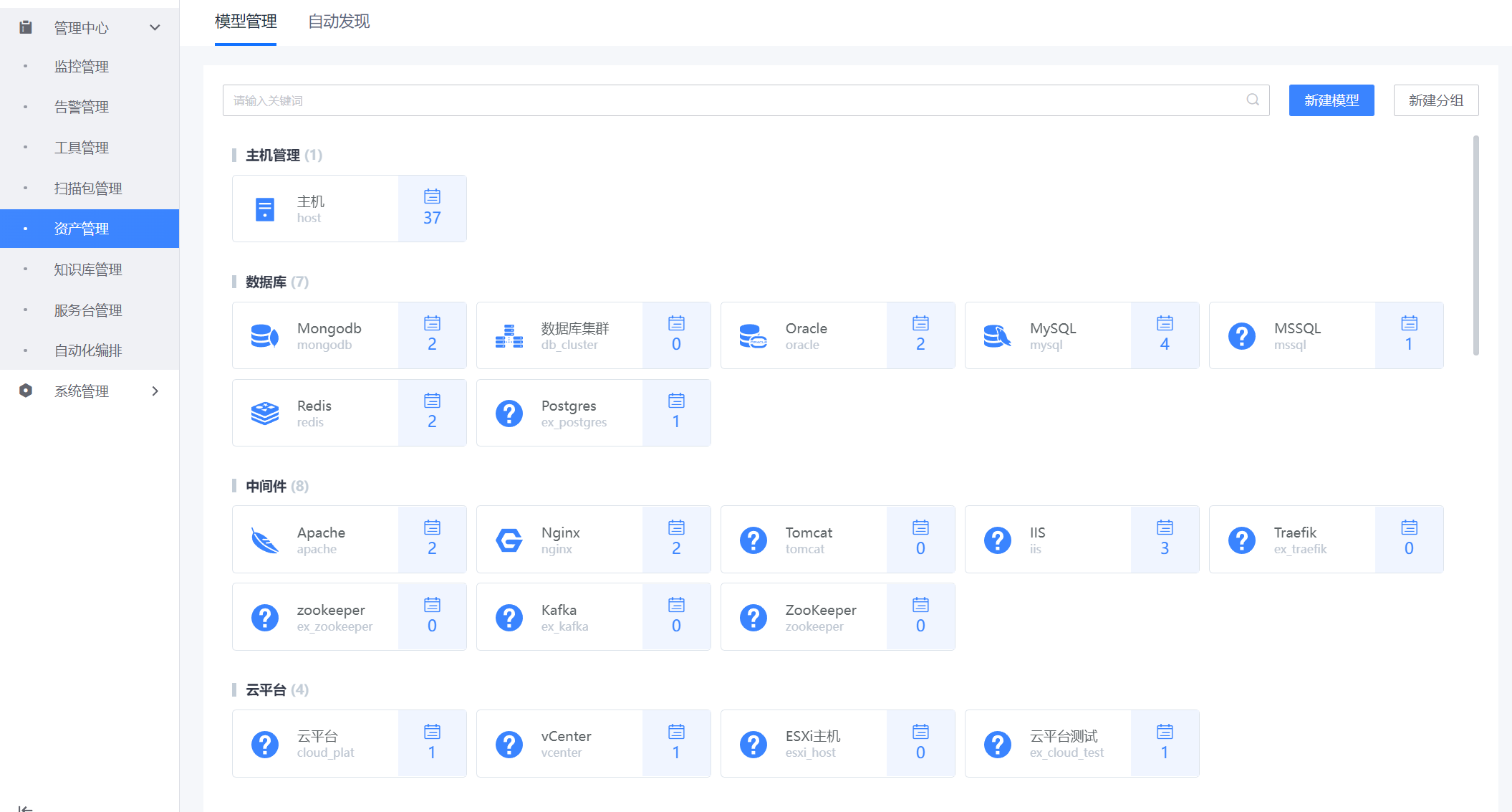Switch to the 自动发现 tab

(339, 22)
